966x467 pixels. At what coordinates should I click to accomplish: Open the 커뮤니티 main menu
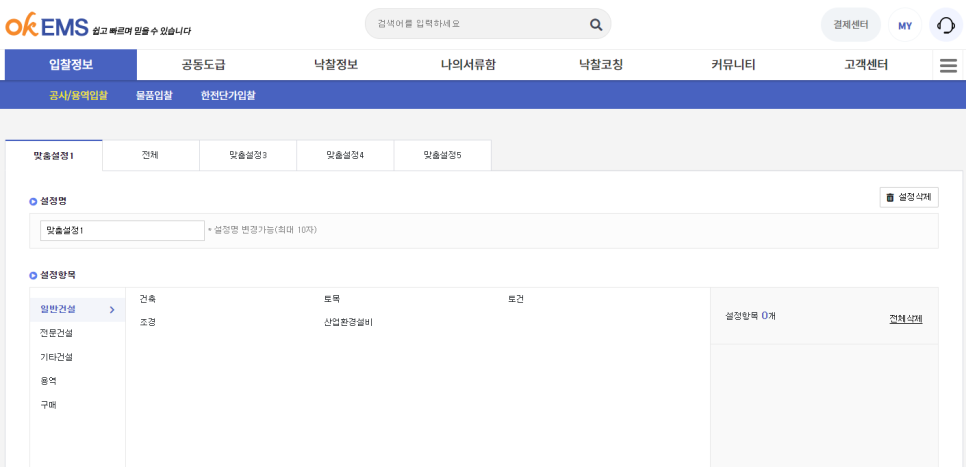(x=733, y=65)
